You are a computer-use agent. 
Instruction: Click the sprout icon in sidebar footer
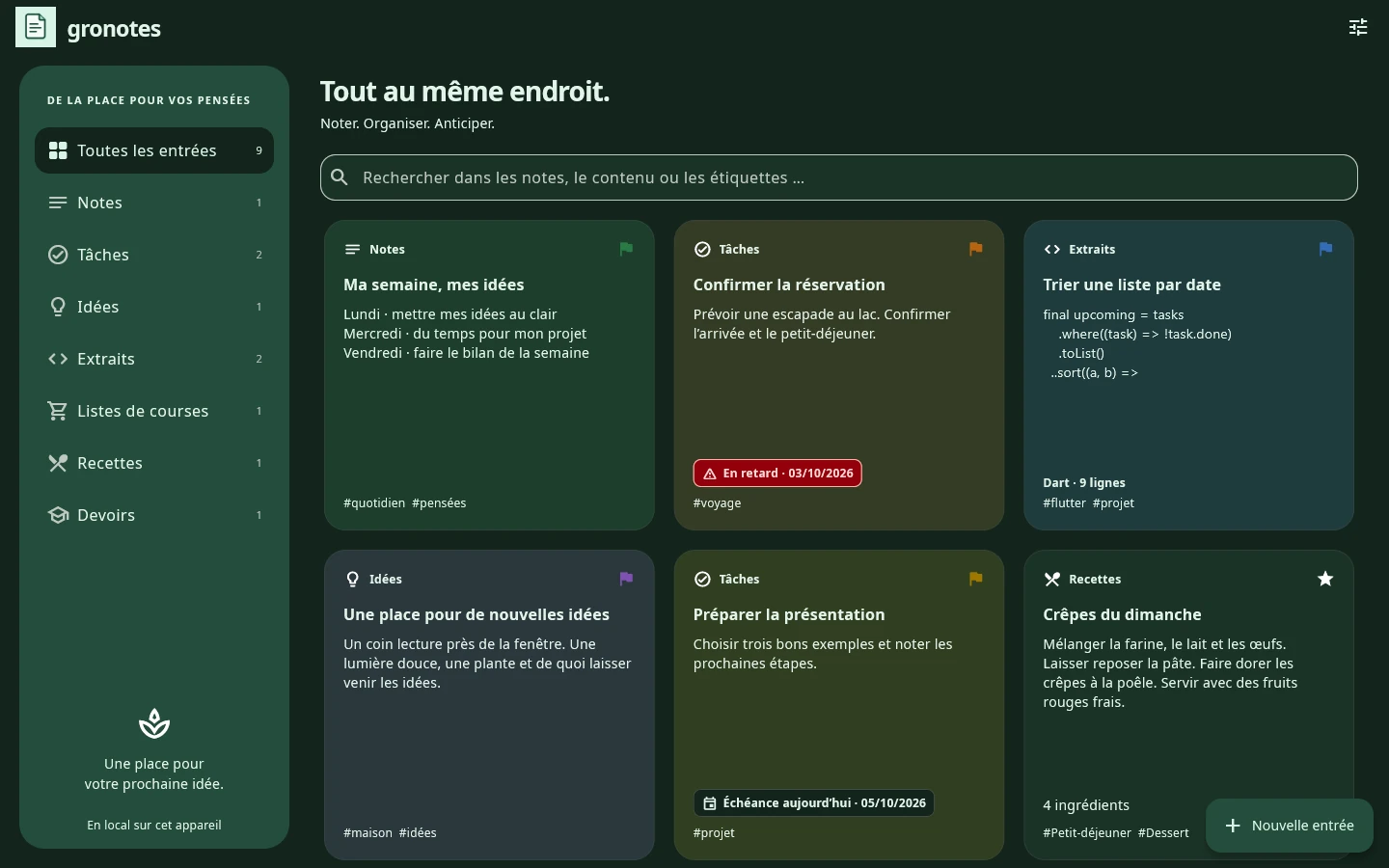click(x=154, y=723)
